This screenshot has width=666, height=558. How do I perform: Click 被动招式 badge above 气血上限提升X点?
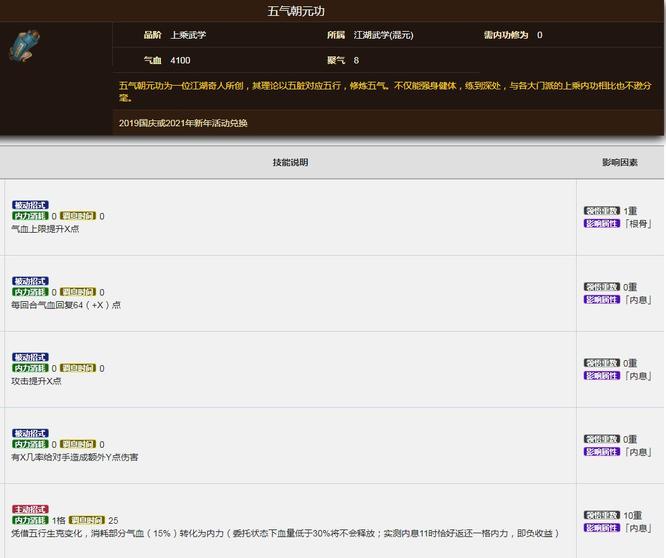pos(29,205)
